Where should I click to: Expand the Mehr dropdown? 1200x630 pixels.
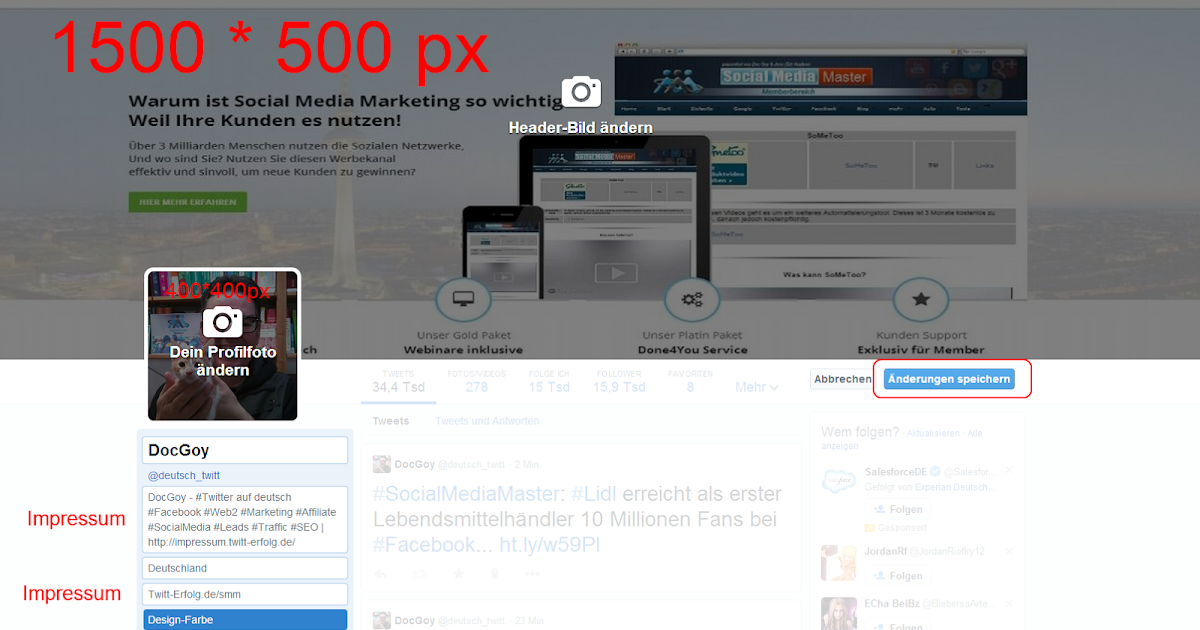point(757,387)
